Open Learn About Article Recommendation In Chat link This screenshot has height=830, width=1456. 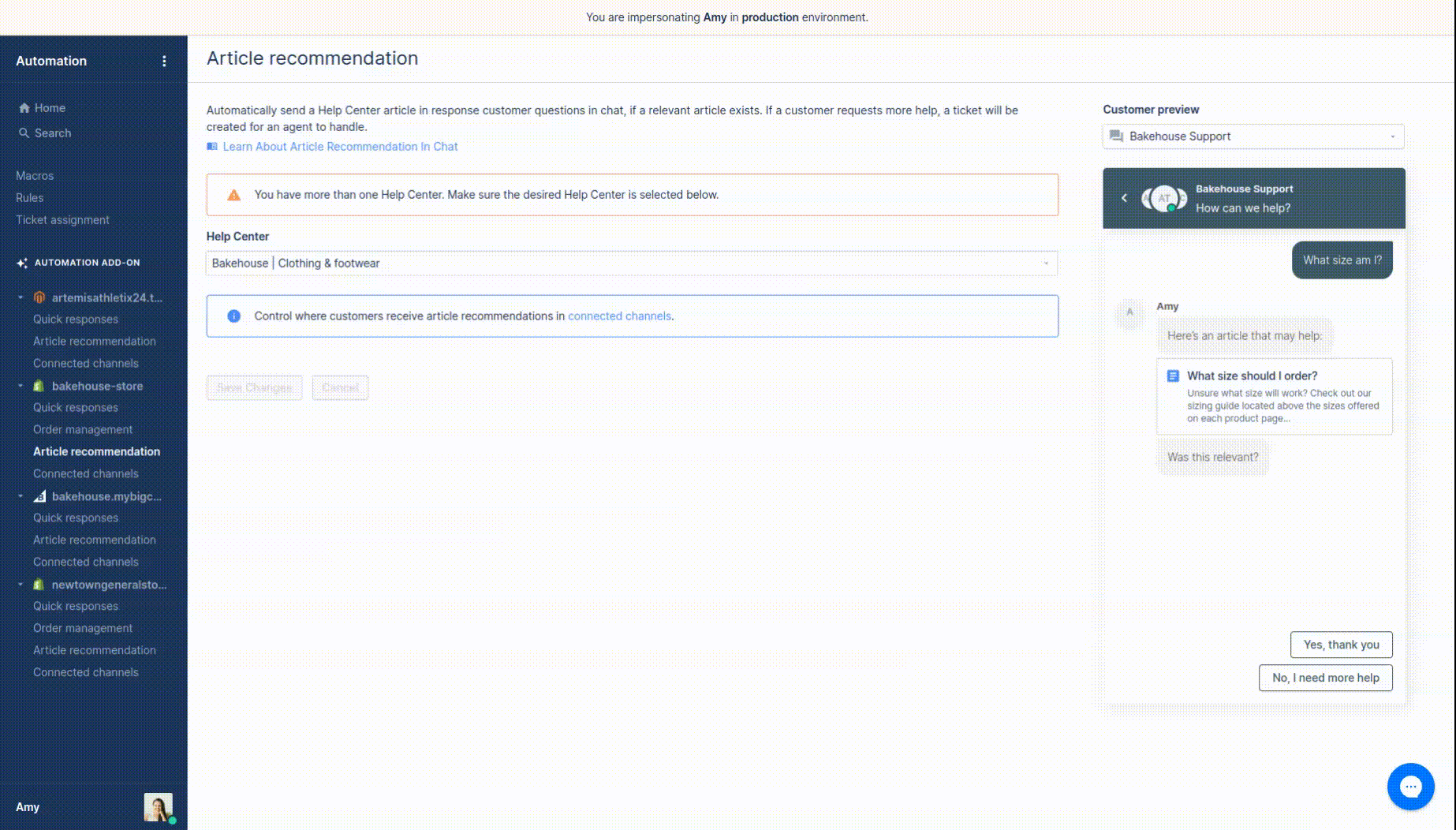click(340, 147)
